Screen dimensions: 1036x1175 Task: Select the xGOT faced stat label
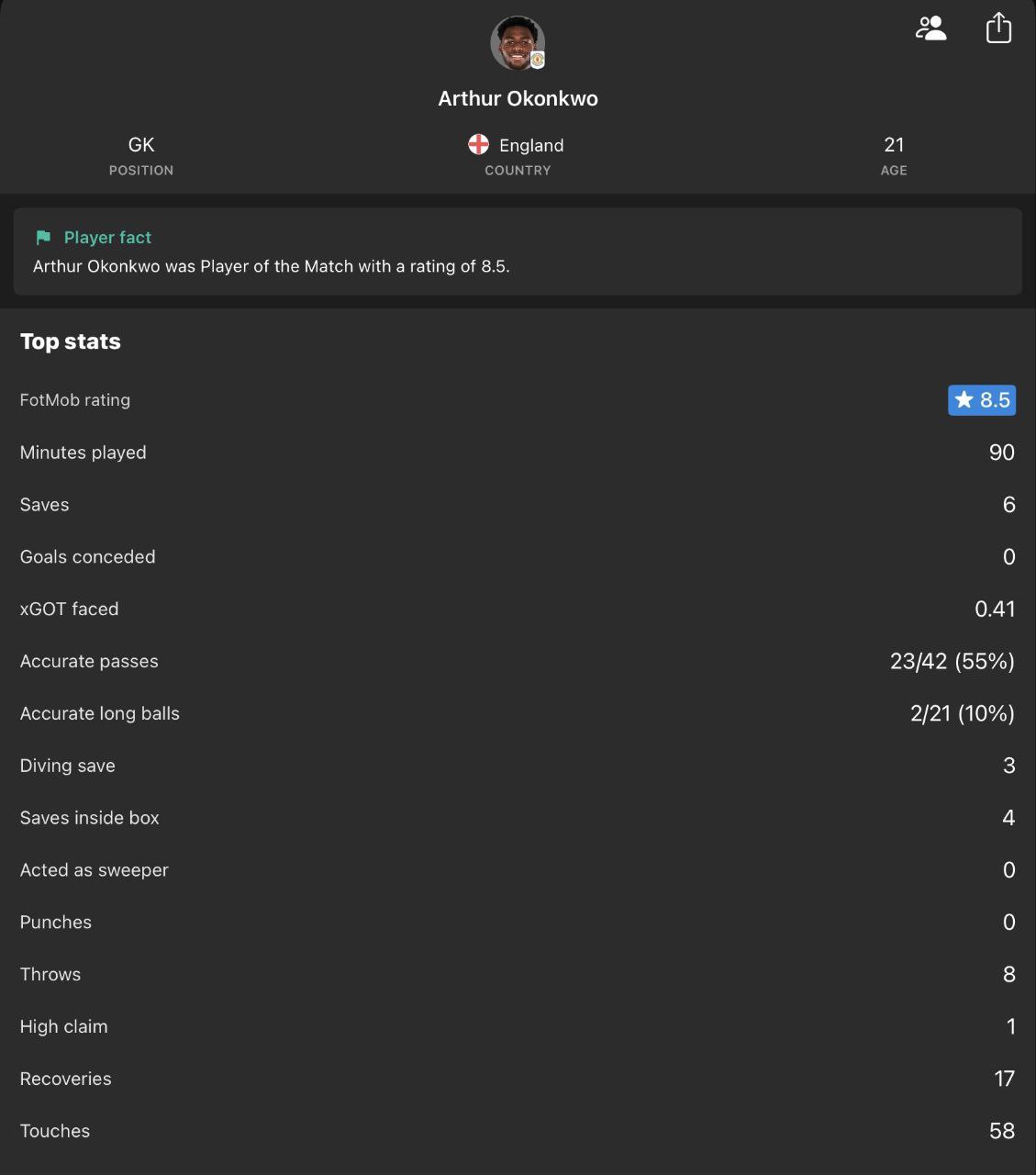(x=70, y=610)
